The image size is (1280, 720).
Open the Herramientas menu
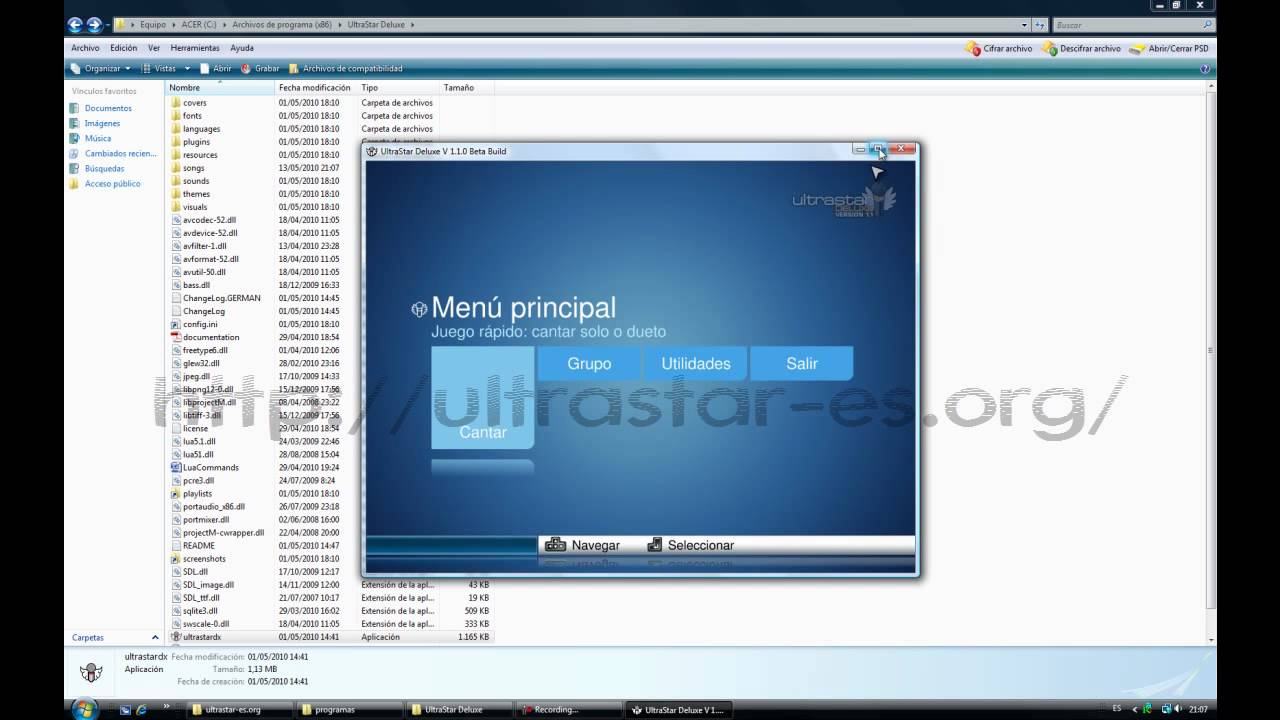(x=195, y=48)
